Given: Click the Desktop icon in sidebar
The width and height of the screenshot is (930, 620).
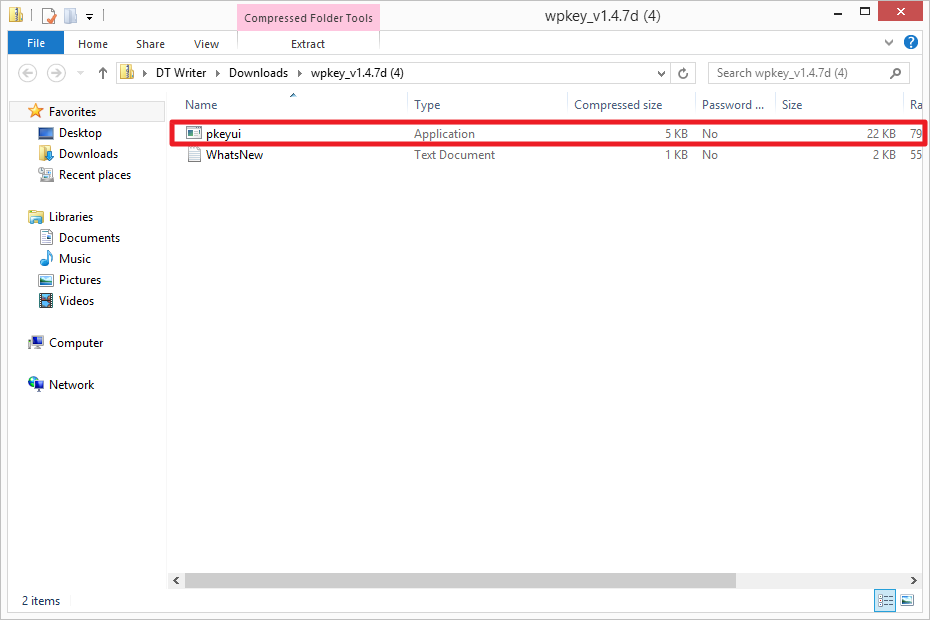Looking at the screenshot, I should [46, 133].
